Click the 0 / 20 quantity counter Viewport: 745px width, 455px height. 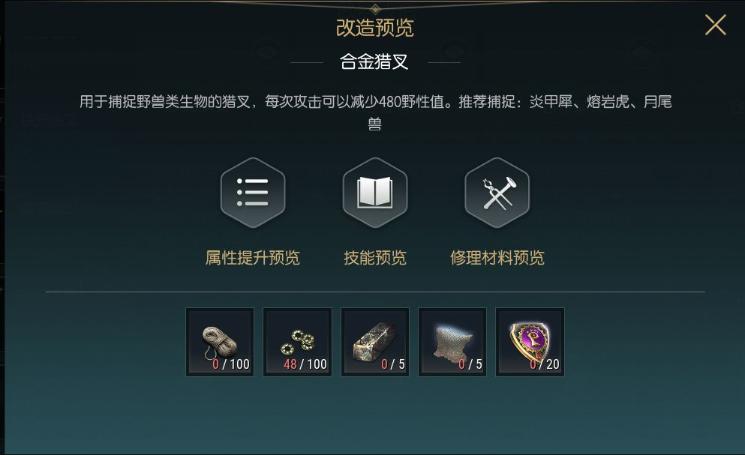[544, 364]
